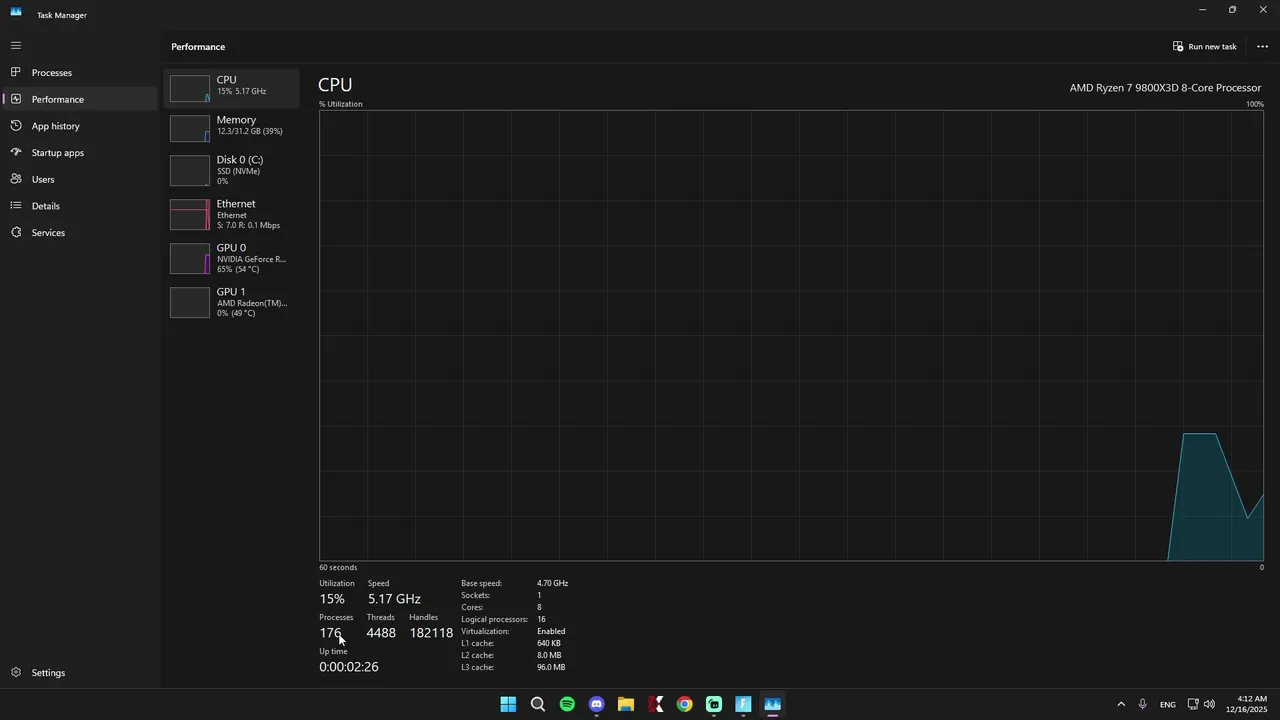Click the 96.0 MB L3 cache value
The image size is (1280, 720).
(x=551, y=667)
